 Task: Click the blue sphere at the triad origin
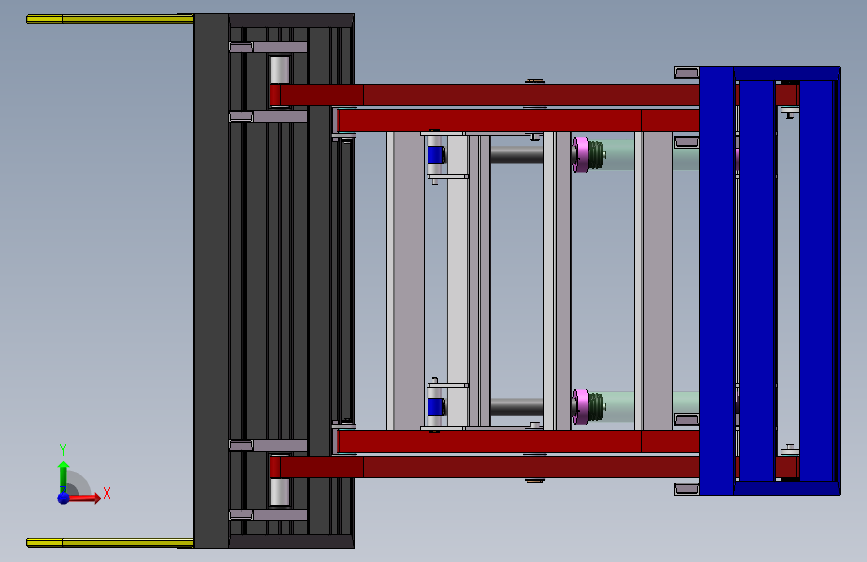[x=64, y=498]
